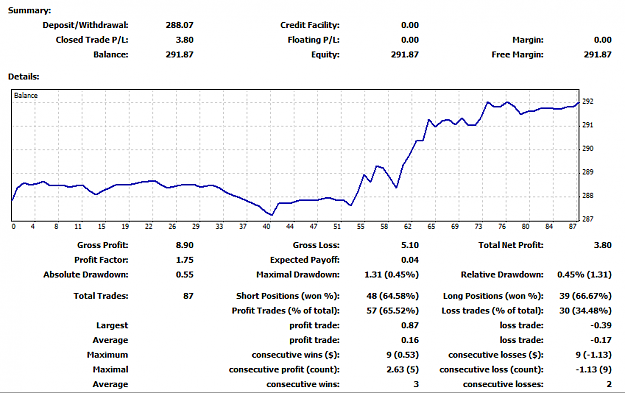625x393 pixels.
Task: Select the Credit Facility label
Action: click(310, 25)
